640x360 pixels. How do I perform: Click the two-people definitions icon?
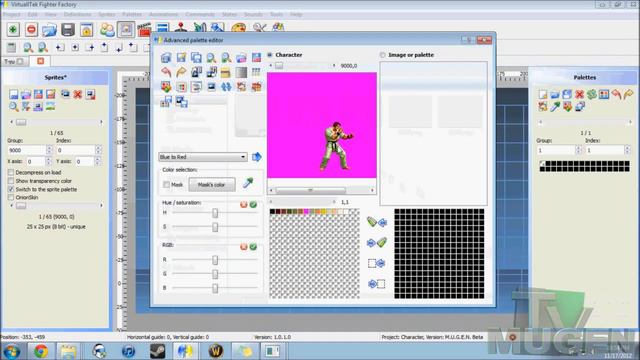pos(107,29)
